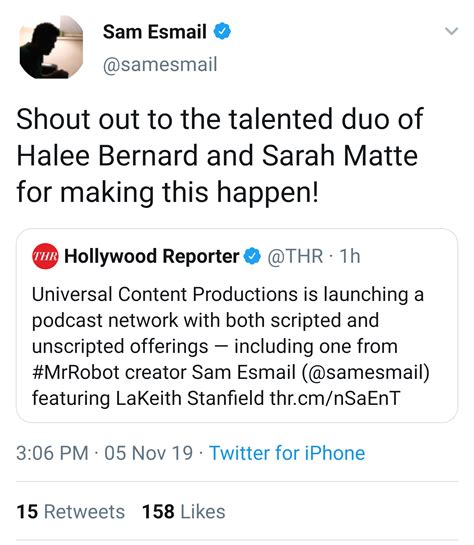The image size is (474, 545).
Task: Open the quoted tweet's 1h timestamp
Action: point(350,256)
